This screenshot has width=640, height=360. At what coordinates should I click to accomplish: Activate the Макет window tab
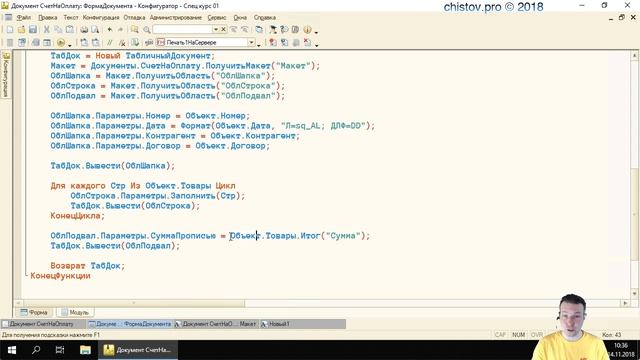coord(216,324)
